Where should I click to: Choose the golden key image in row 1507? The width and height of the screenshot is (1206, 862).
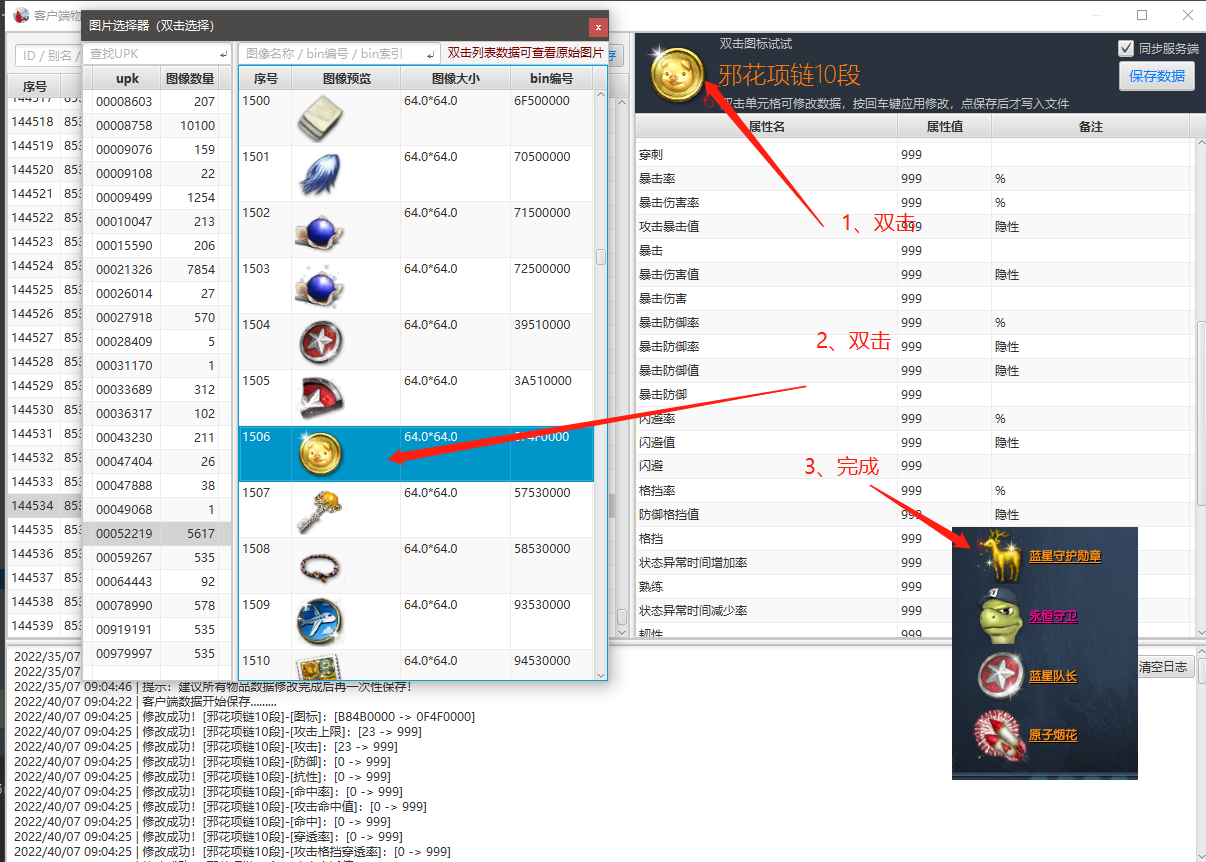[x=320, y=510]
